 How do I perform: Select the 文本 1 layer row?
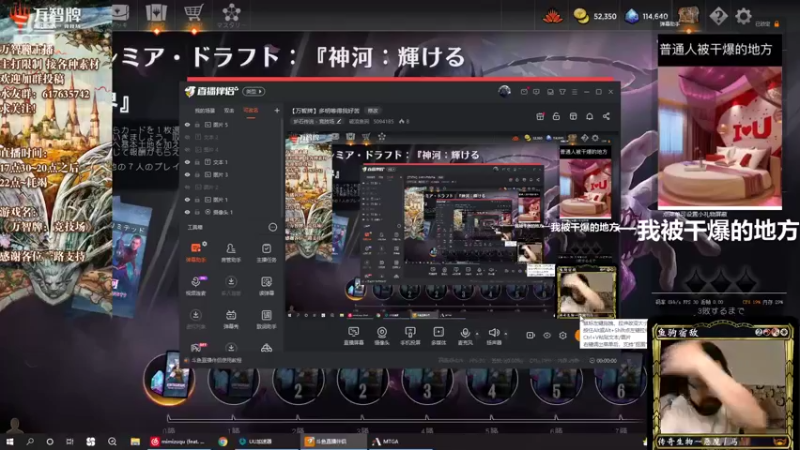pyautogui.click(x=232, y=162)
